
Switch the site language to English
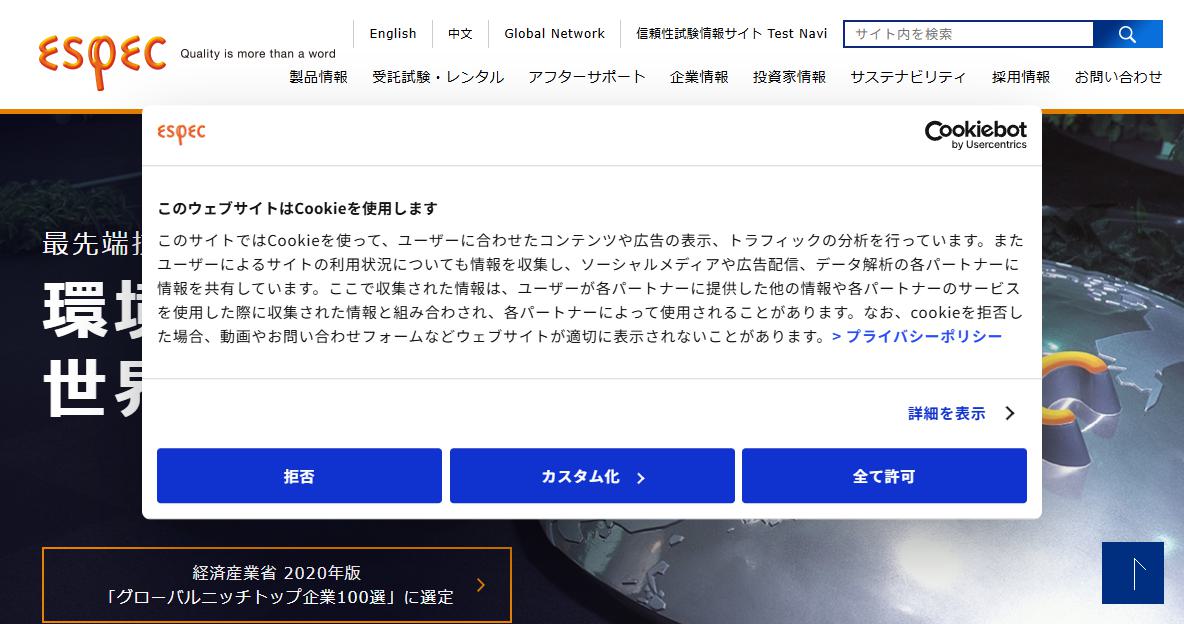tap(393, 33)
